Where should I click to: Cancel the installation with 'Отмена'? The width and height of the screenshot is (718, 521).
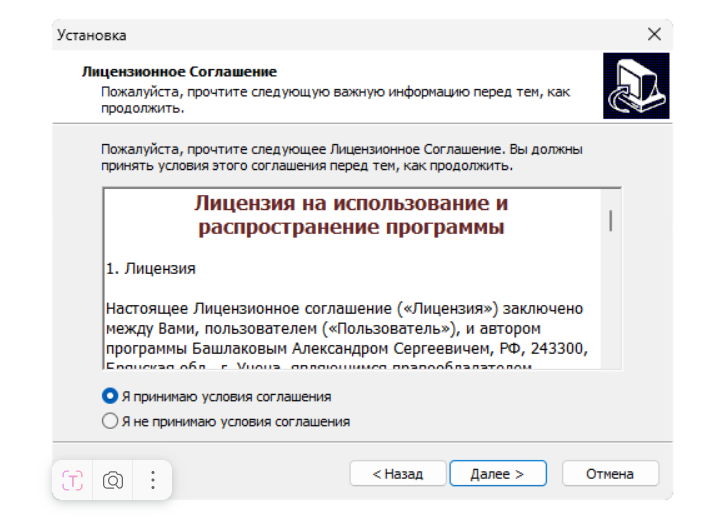pos(610,473)
